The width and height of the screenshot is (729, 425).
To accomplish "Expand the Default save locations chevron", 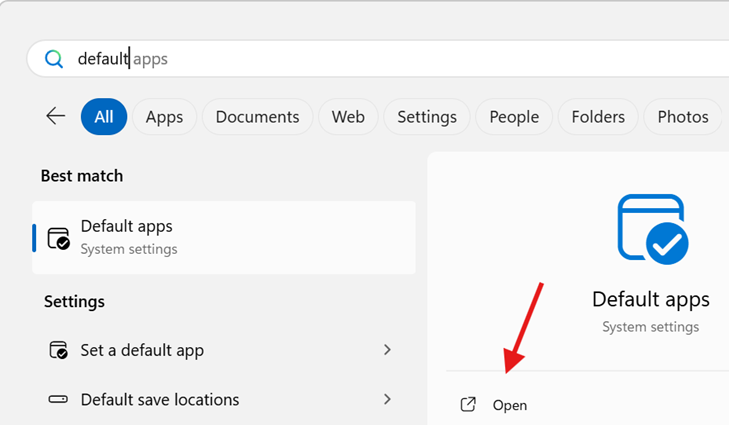I will click(x=387, y=399).
